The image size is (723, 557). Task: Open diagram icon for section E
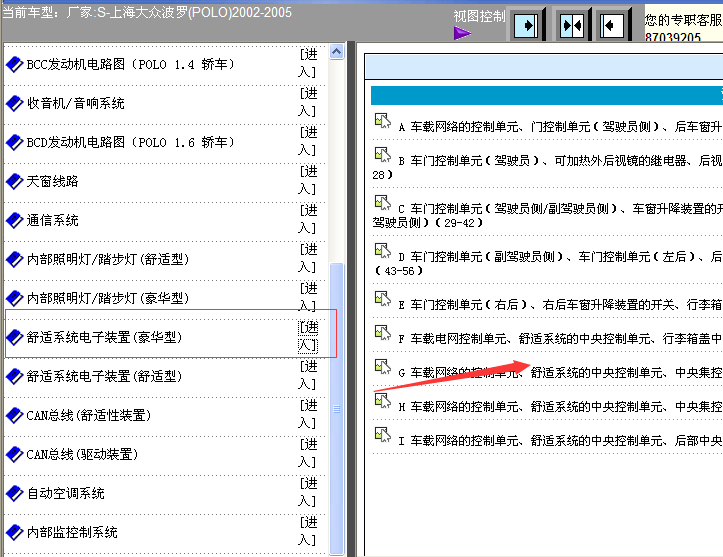[383, 299]
